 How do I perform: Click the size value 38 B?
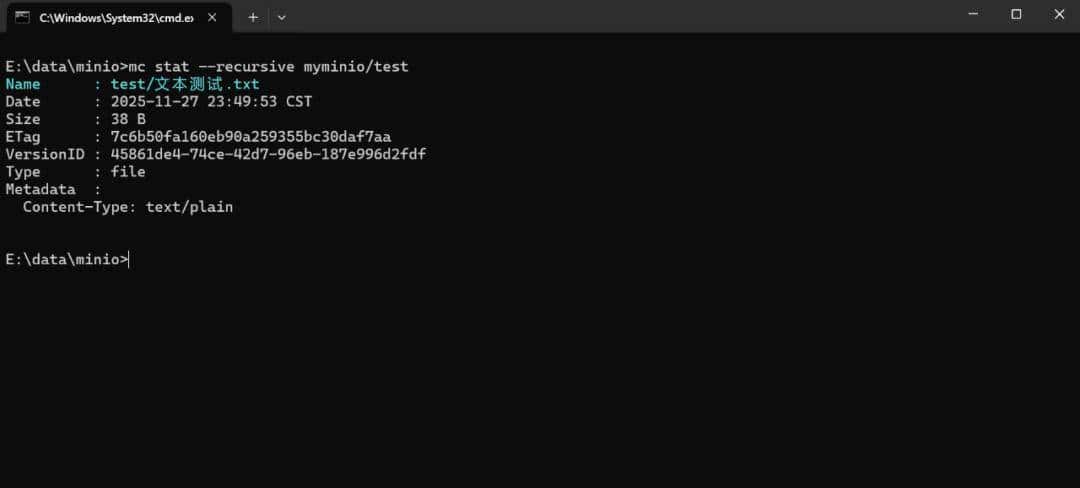128,119
